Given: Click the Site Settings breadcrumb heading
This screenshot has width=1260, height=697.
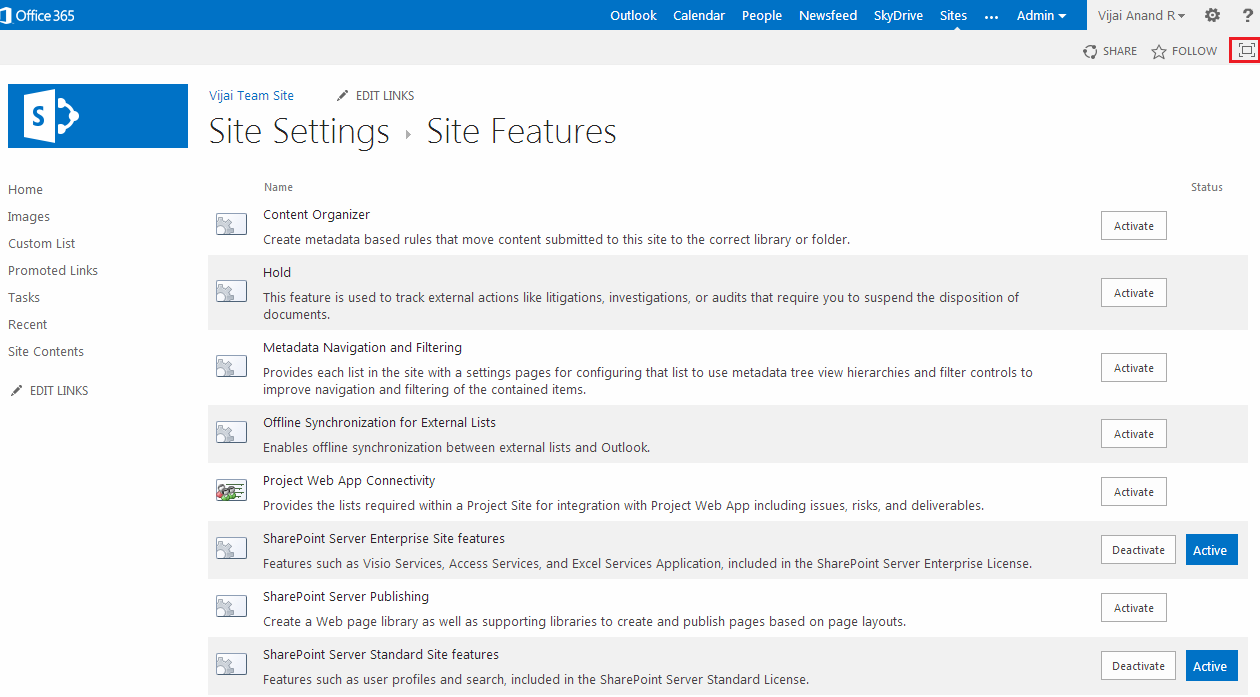Looking at the screenshot, I should 299,132.
